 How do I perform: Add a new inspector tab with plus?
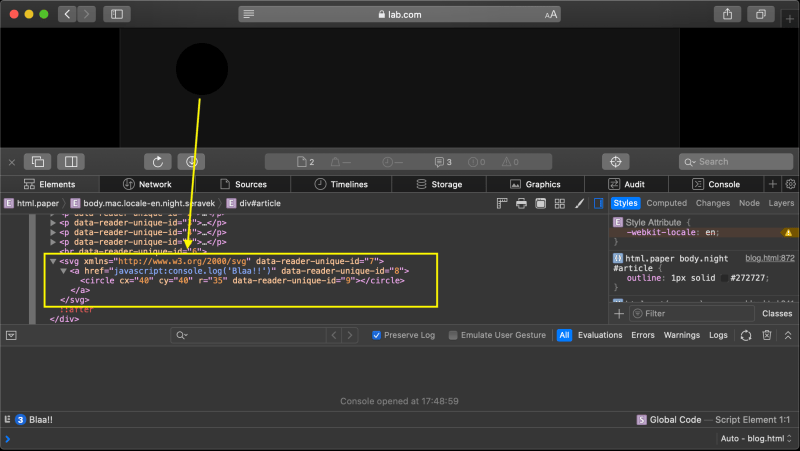coord(772,184)
